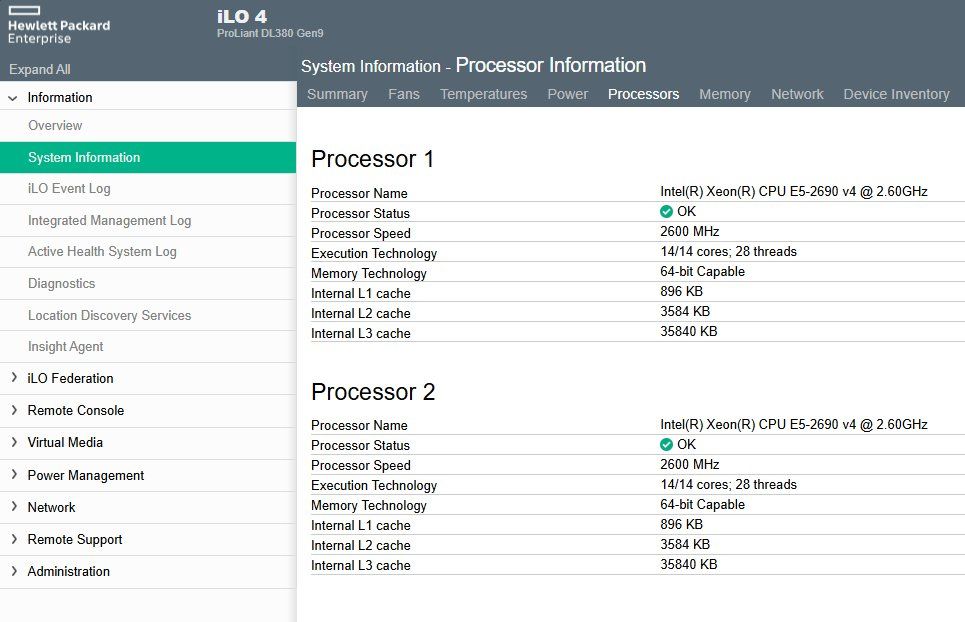Viewport: 965px width, 622px height.
Task: Select System Information in the sidebar
Action: (x=148, y=157)
